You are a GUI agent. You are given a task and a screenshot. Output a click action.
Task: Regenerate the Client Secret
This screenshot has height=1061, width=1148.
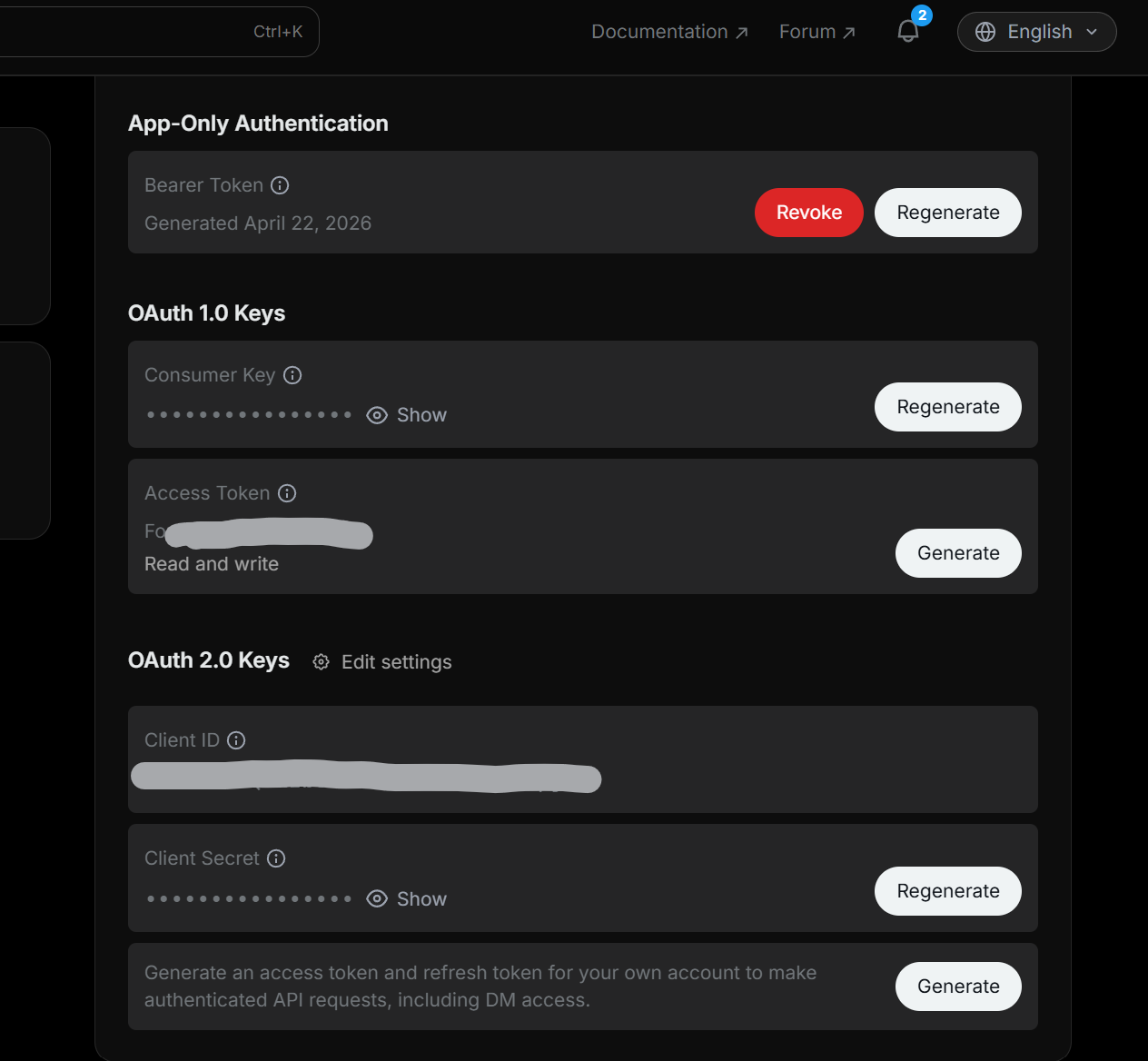(947, 891)
